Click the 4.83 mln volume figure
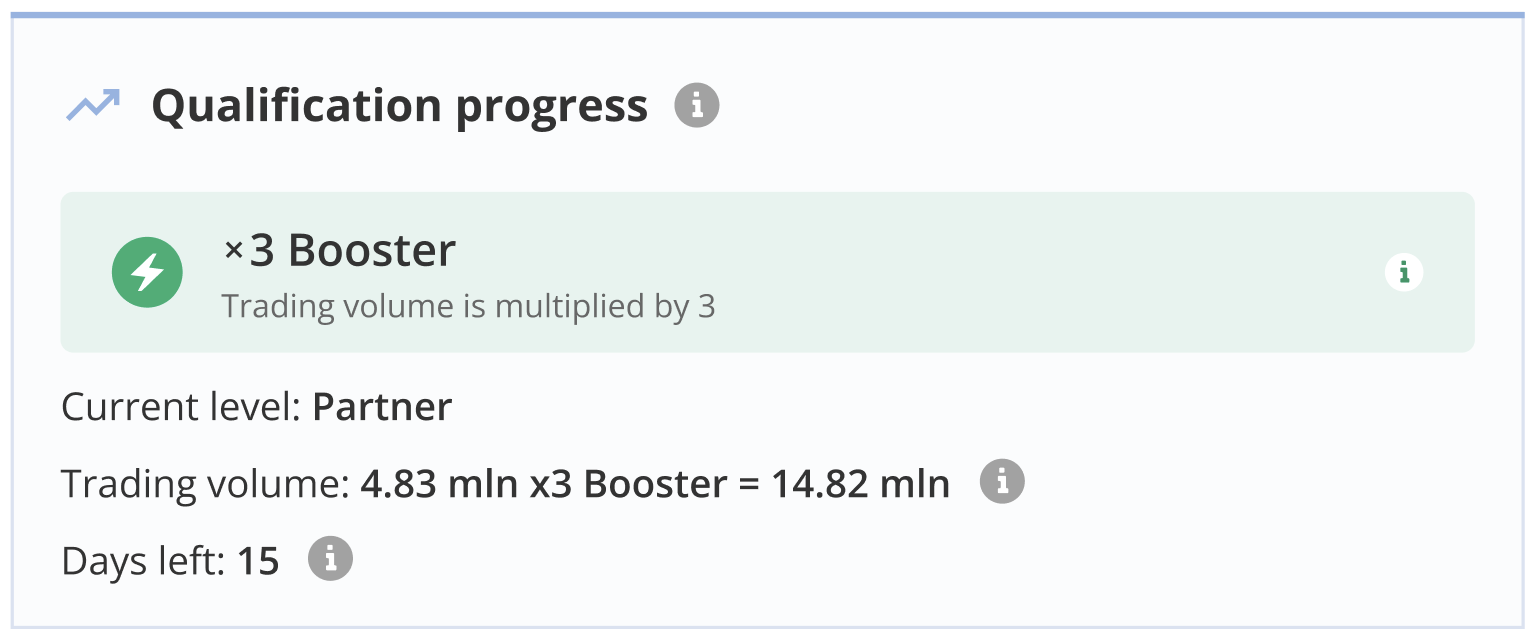The height and width of the screenshot is (640, 1534). pos(438,484)
